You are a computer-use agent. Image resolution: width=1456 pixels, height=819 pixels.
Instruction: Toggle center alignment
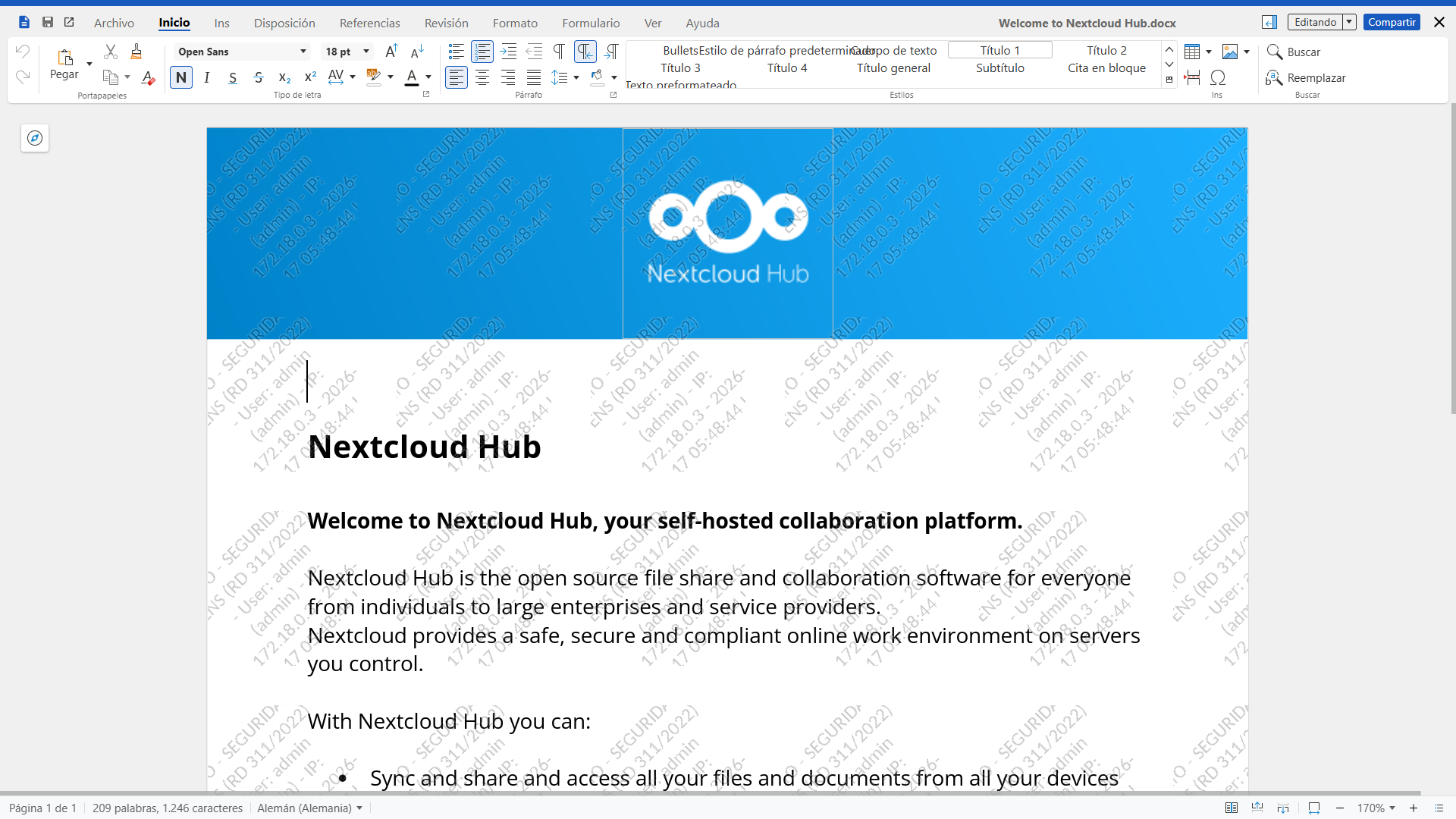pos(482,77)
